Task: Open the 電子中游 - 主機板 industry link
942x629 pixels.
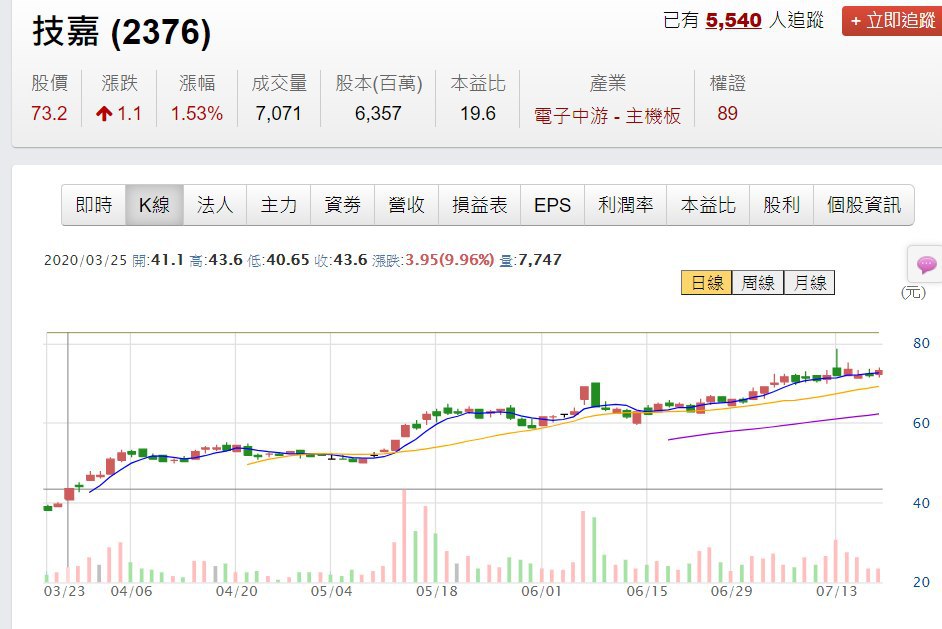Action: [607, 115]
